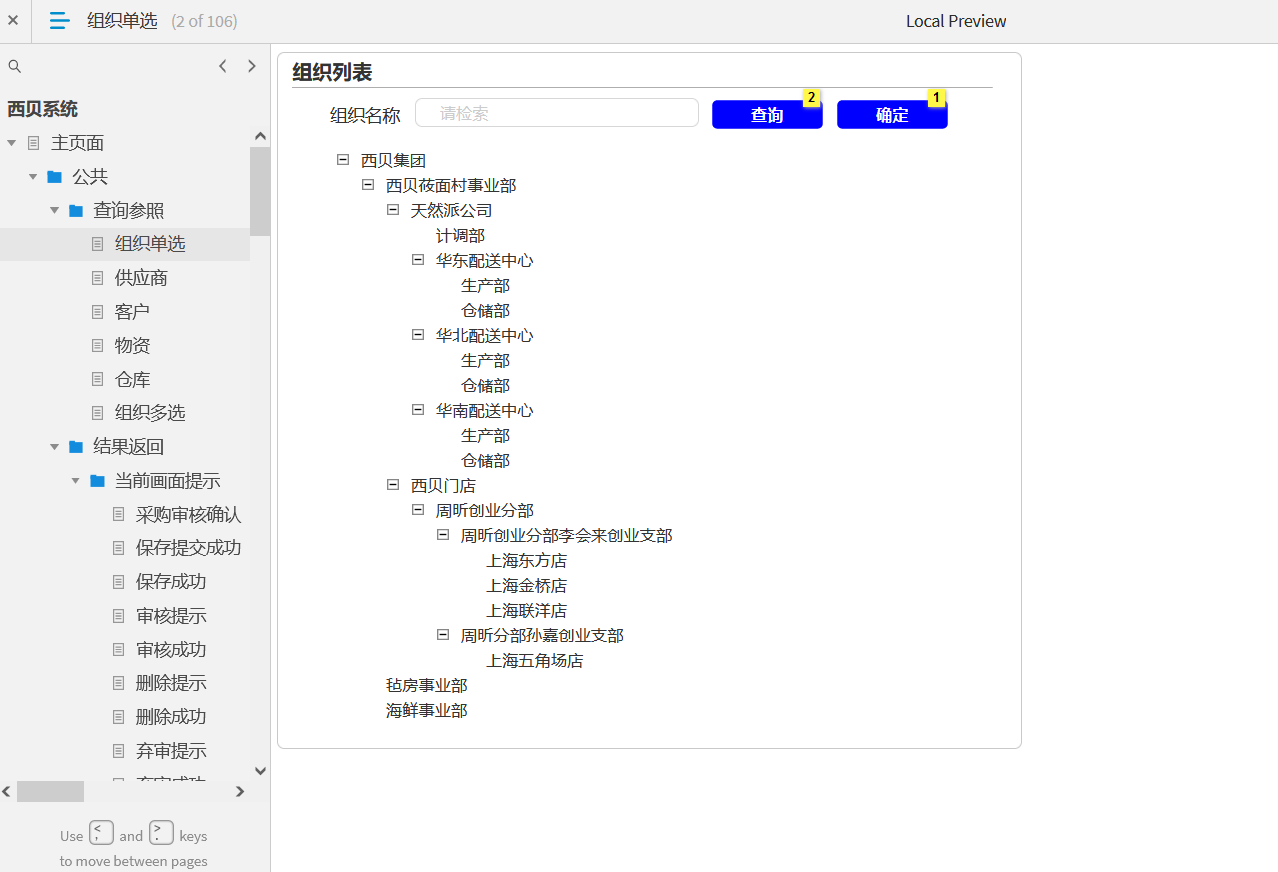The width and height of the screenshot is (1278, 872).
Task: Click the page icon beside 删除提示
Action: coord(119,684)
